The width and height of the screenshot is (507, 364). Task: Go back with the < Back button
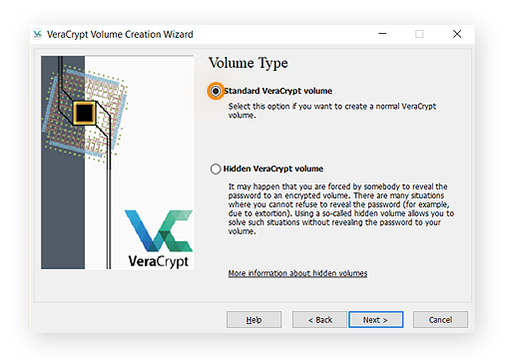(320, 320)
